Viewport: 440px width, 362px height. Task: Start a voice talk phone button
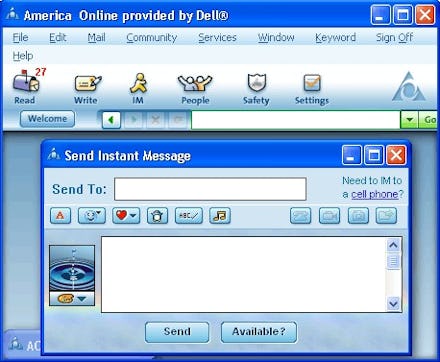(x=301, y=215)
